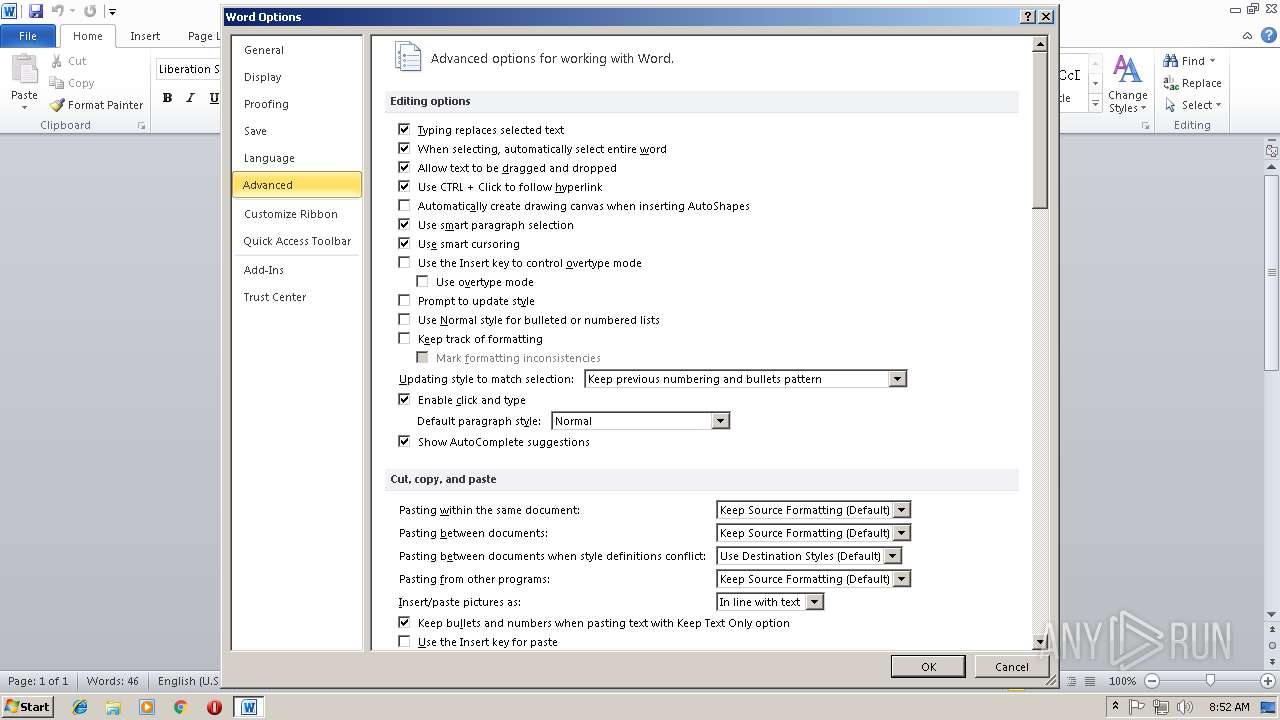
Task: Click Cancel in Word Options
Action: tap(1011, 667)
